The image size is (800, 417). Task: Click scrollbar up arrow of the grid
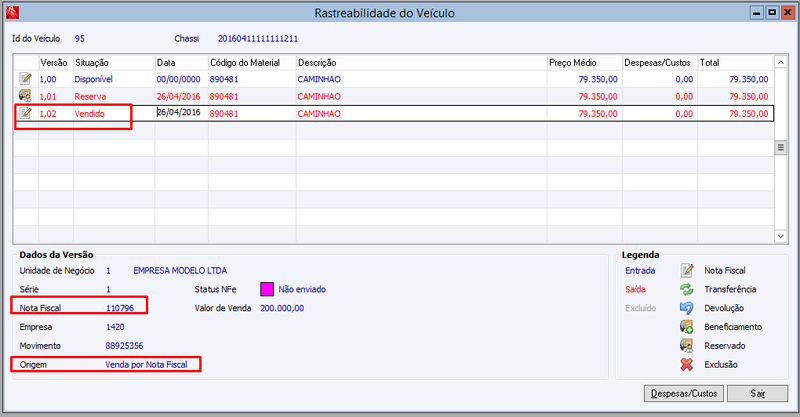(x=781, y=62)
